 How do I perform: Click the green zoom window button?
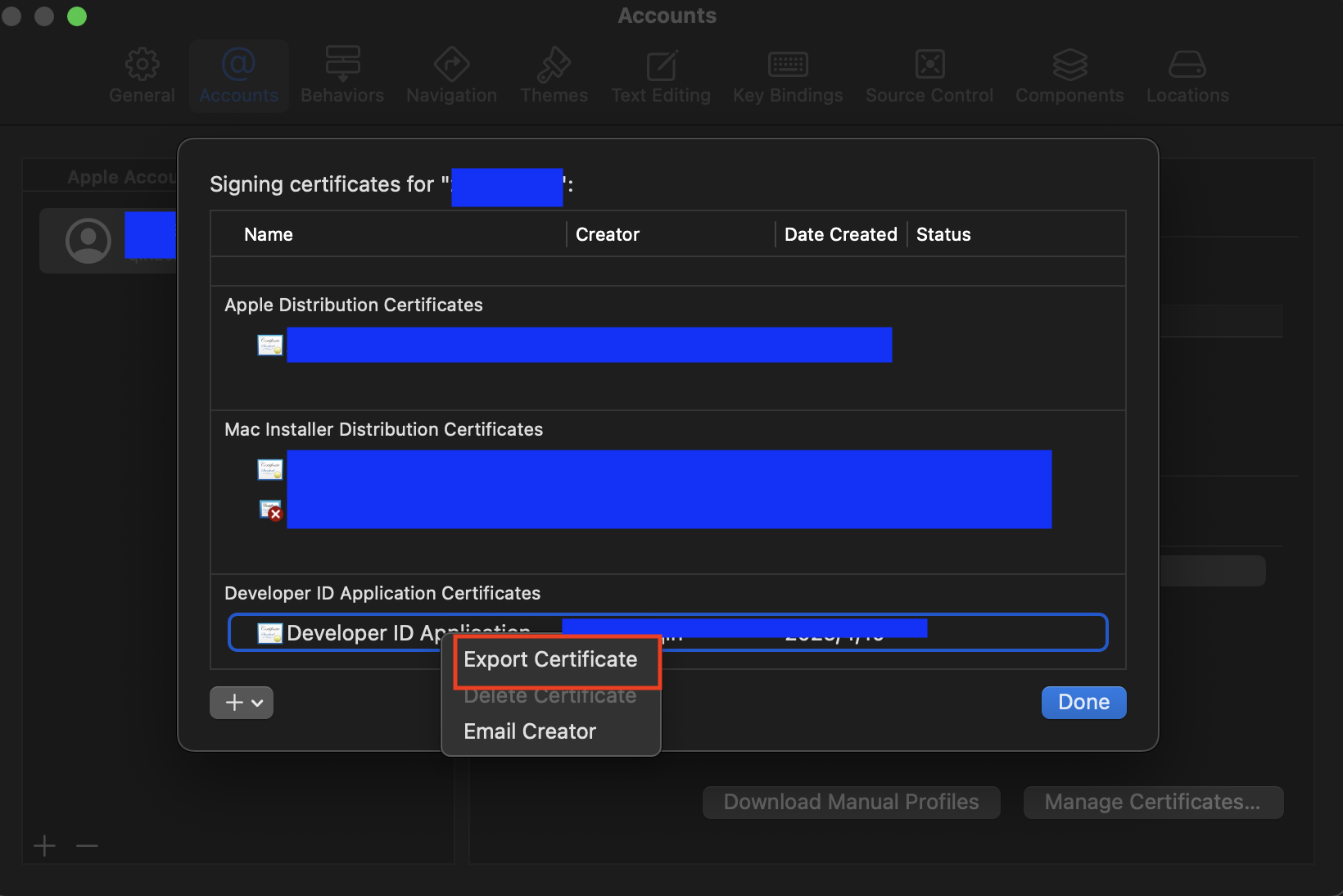coord(77,16)
